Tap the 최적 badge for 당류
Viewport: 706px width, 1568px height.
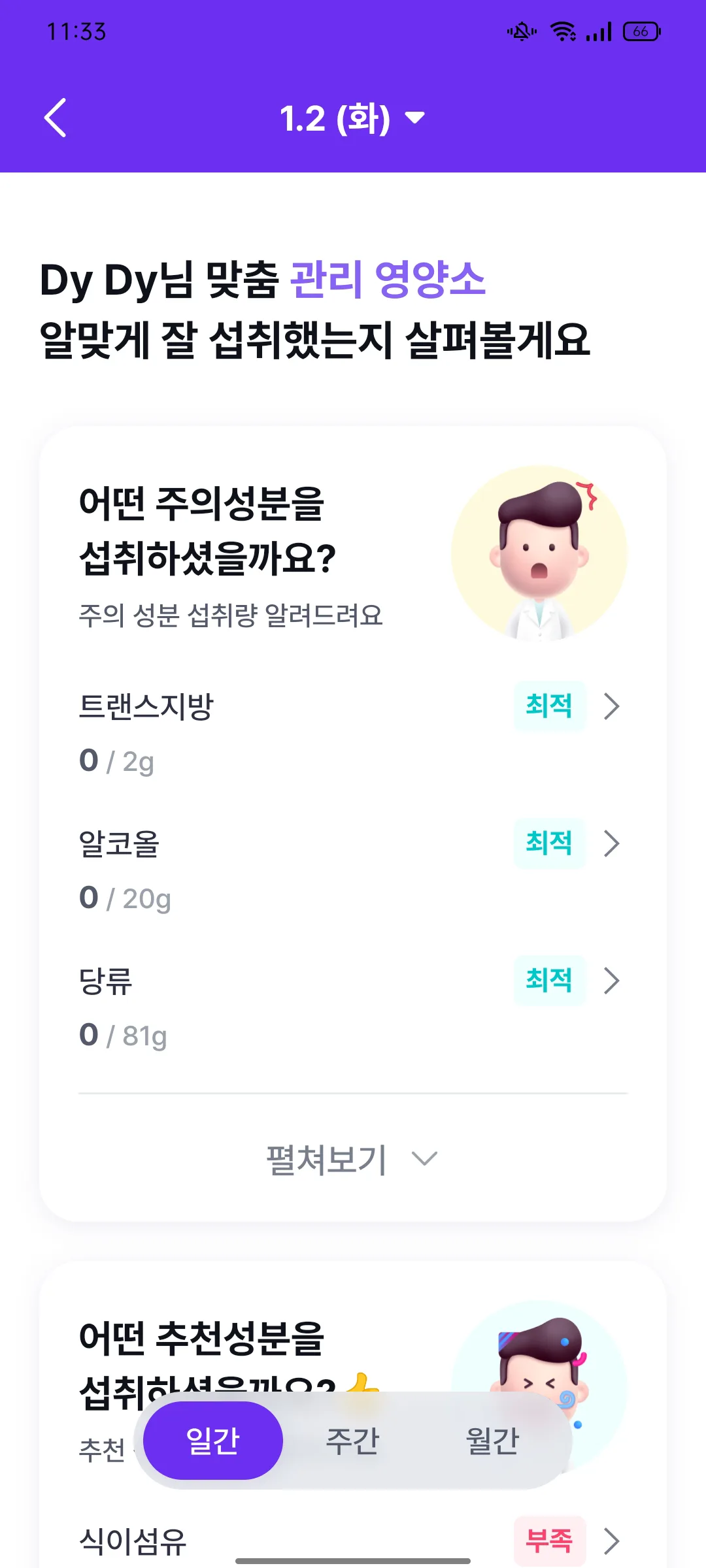[550, 981]
